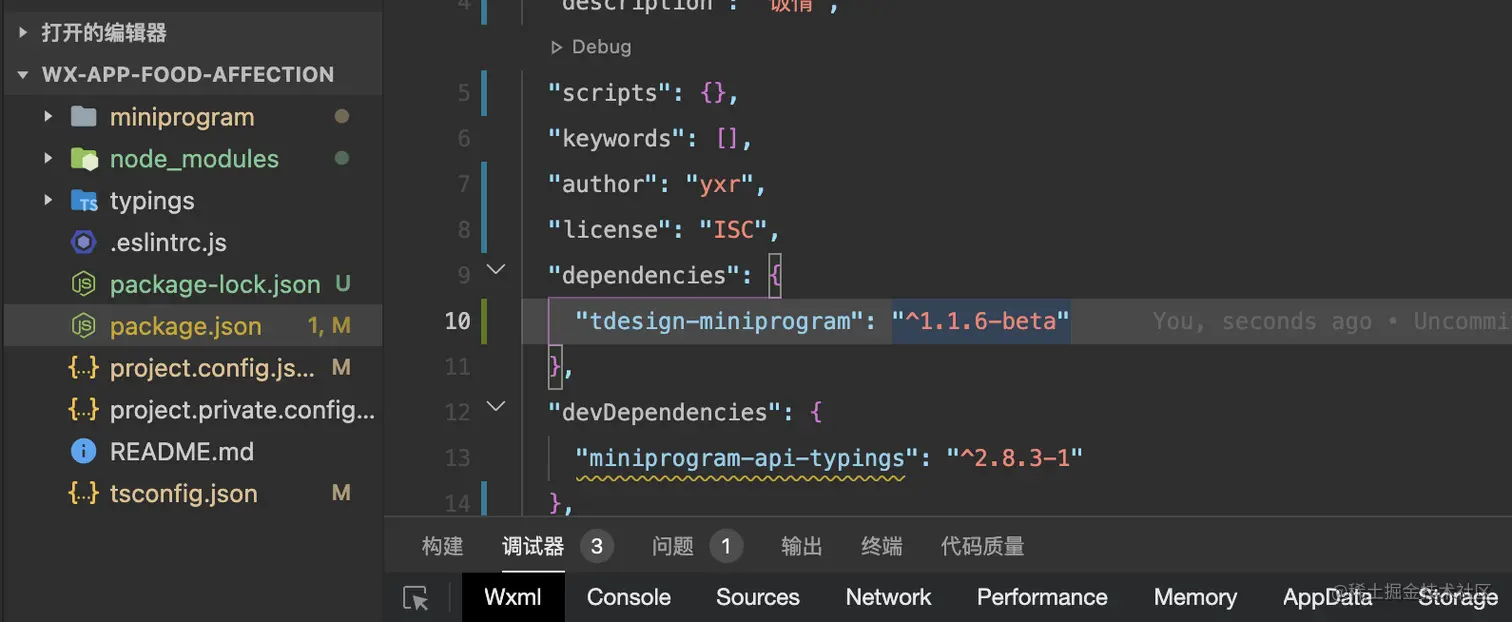Fold the devDependencies block chevron
The width and height of the screenshot is (1512, 622).
[x=496, y=406]
